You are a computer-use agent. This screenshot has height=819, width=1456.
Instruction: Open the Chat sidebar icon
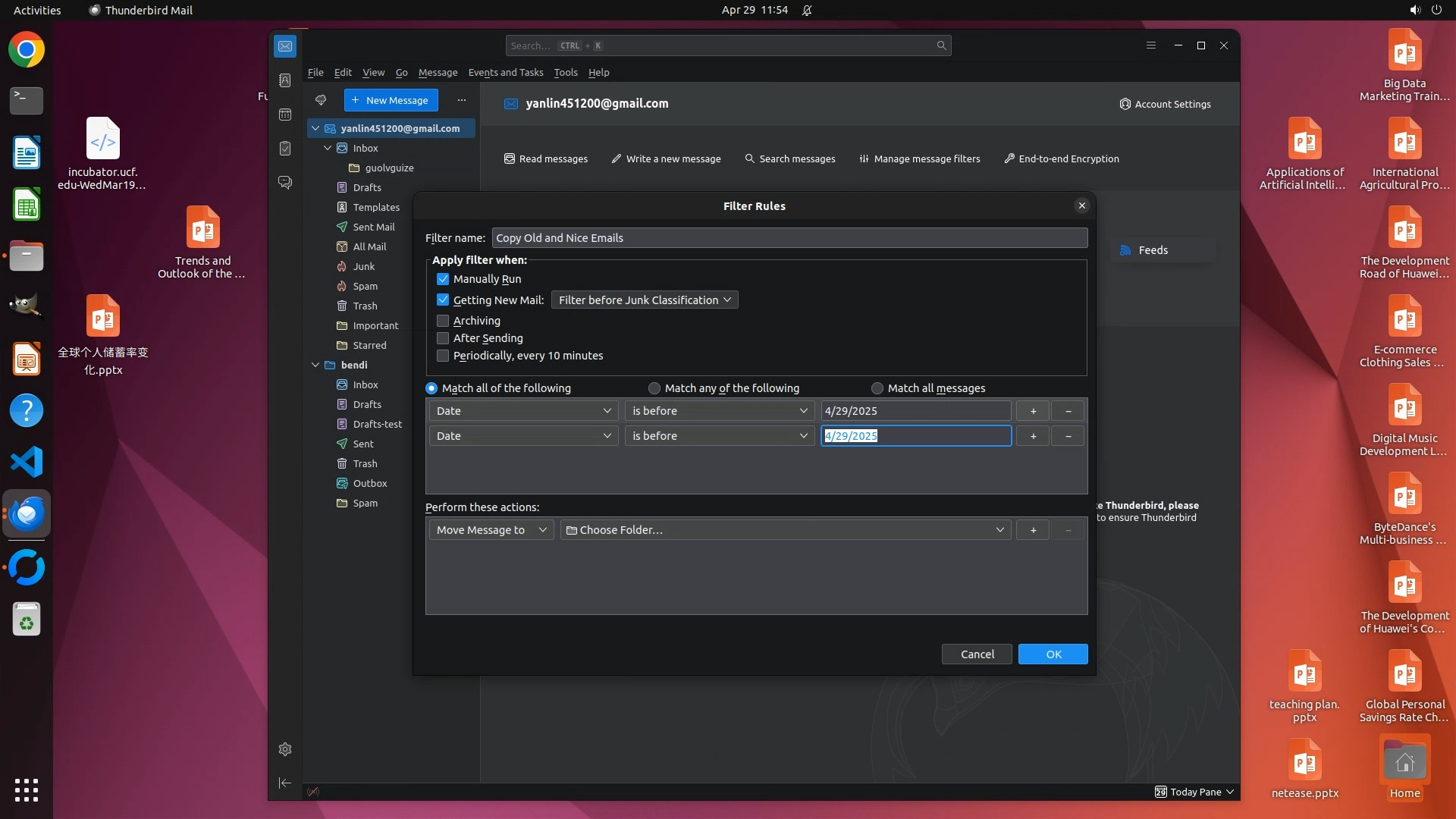285,183
